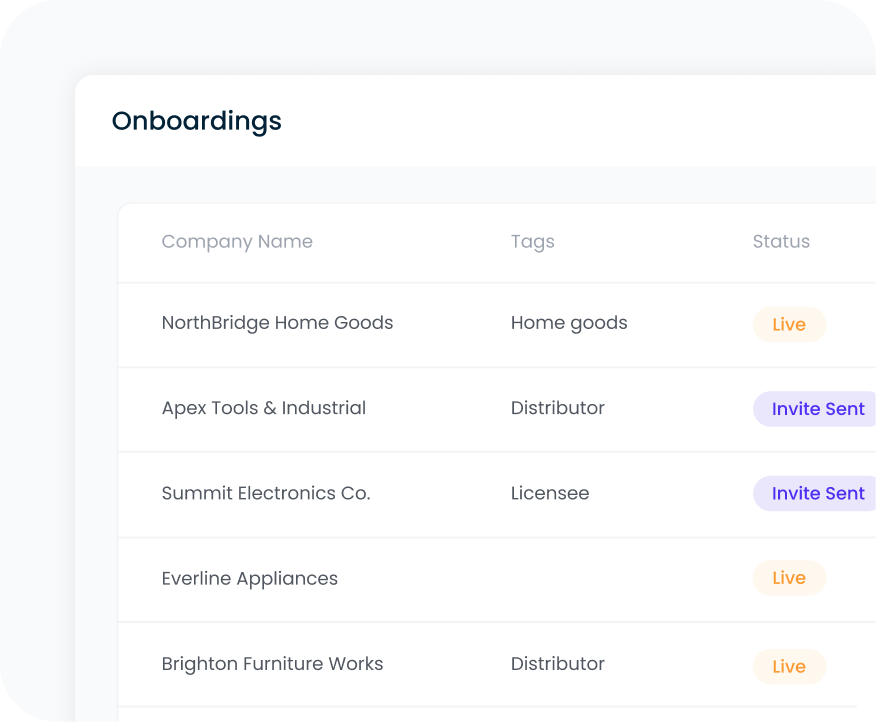Click the Live badge for Brighton Furniture Works
The width and height of the screenshot is (876, 722).
tap(789, 666)
